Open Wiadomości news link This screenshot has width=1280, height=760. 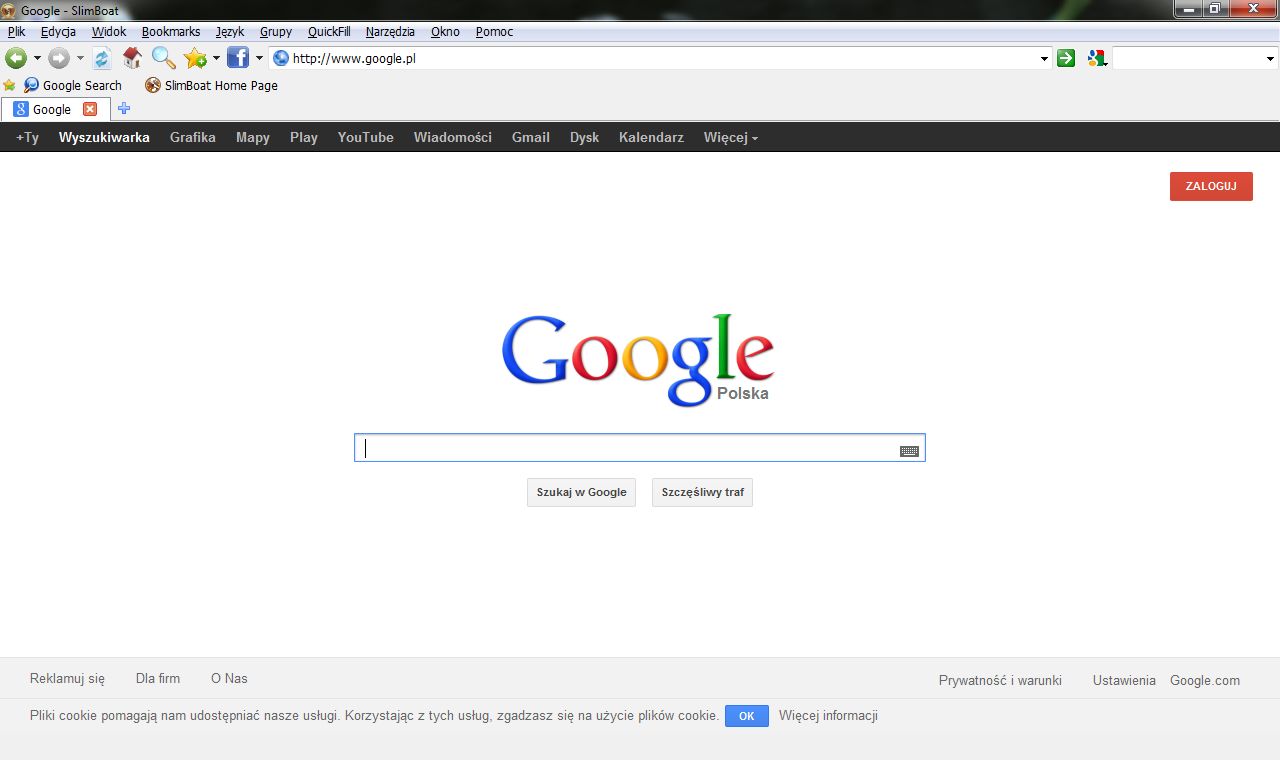(453, 137)
